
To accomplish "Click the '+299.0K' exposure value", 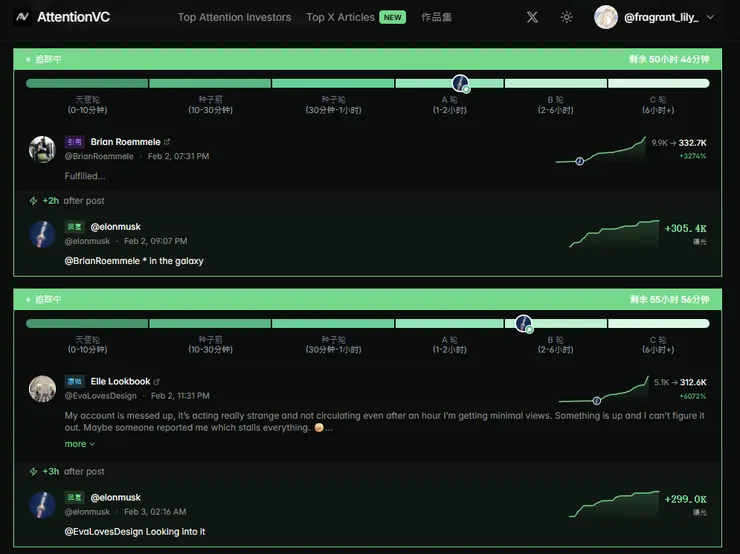I will pos(686,499).
